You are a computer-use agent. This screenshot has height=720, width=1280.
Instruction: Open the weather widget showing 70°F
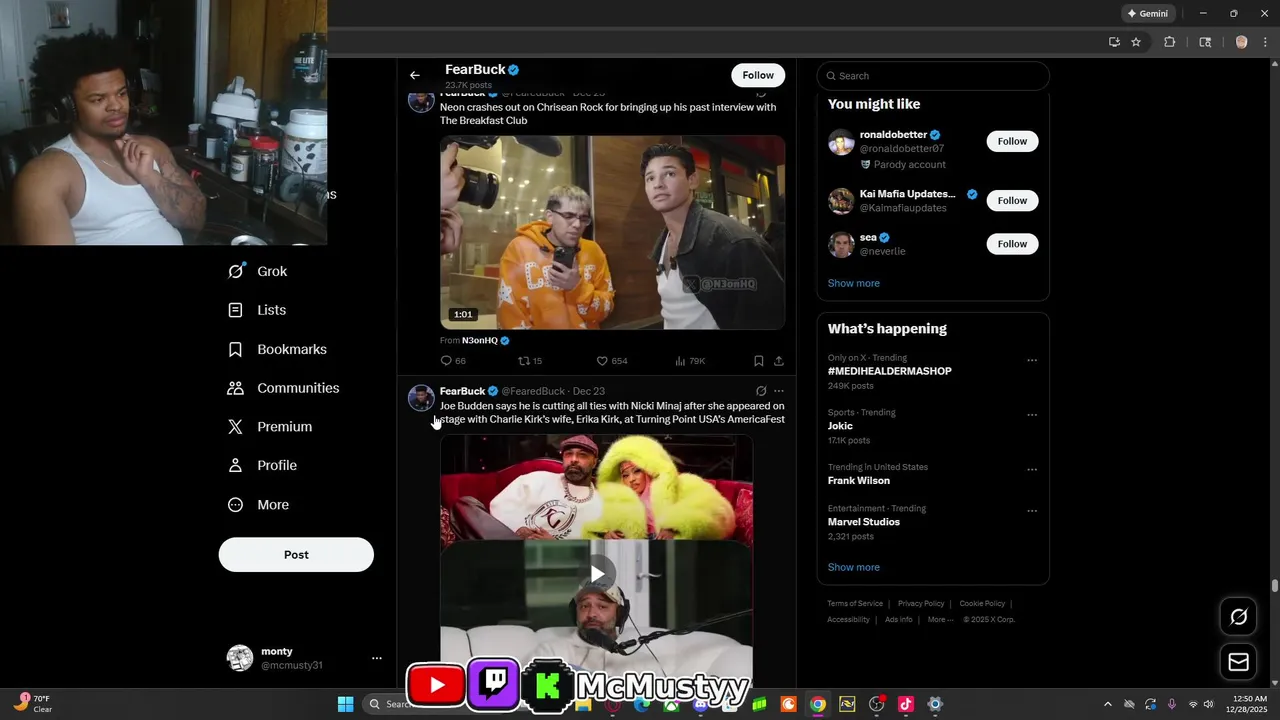[x=32, y=704]
